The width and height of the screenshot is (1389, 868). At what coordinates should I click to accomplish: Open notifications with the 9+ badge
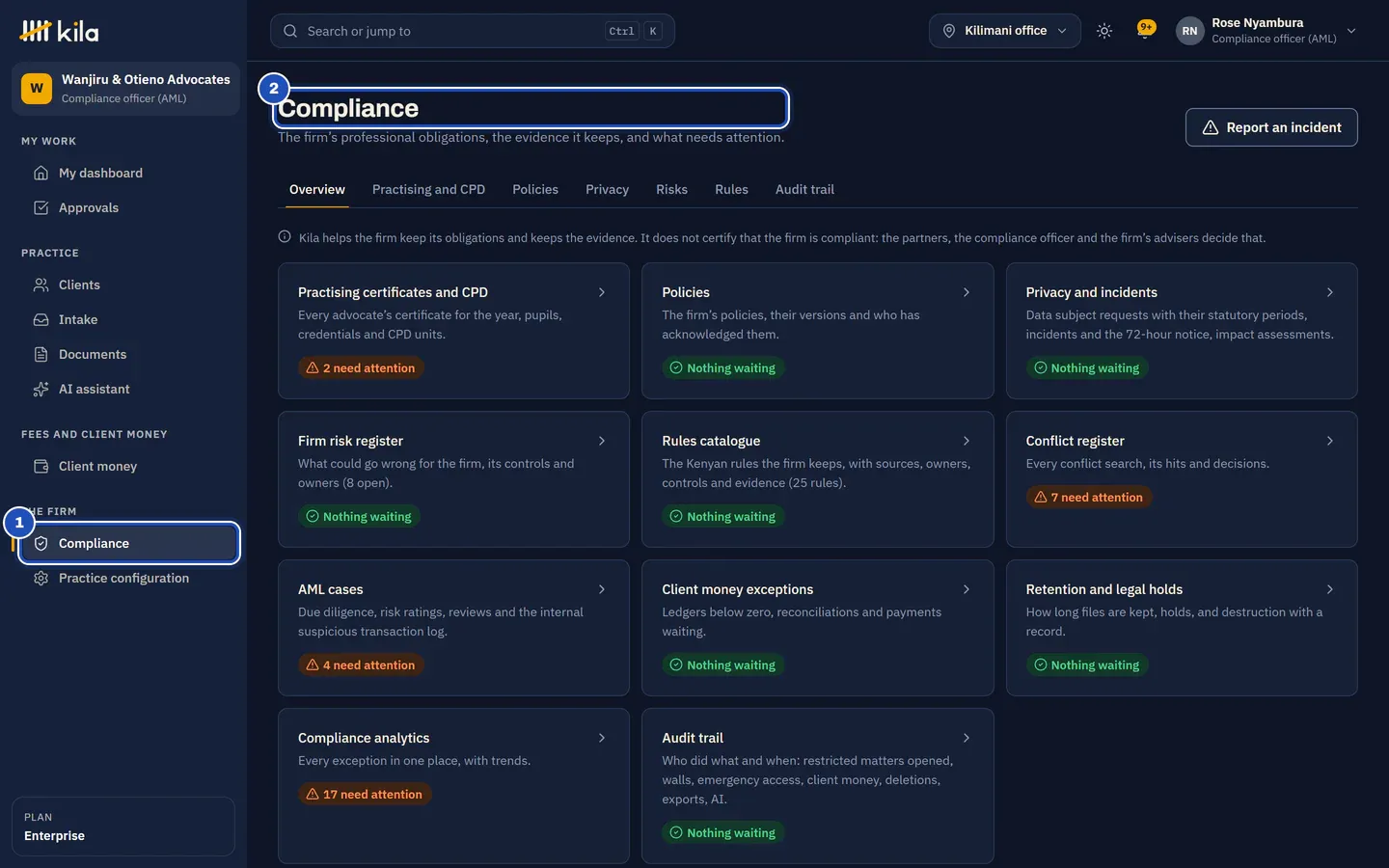(1146, 30)
